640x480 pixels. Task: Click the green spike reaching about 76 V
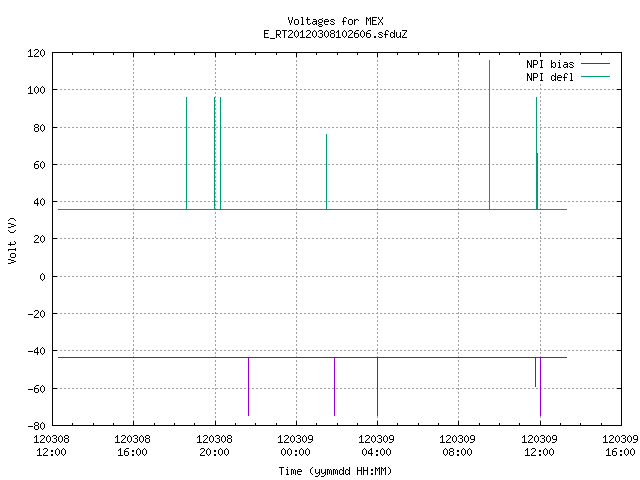click(x=327, y=171)
